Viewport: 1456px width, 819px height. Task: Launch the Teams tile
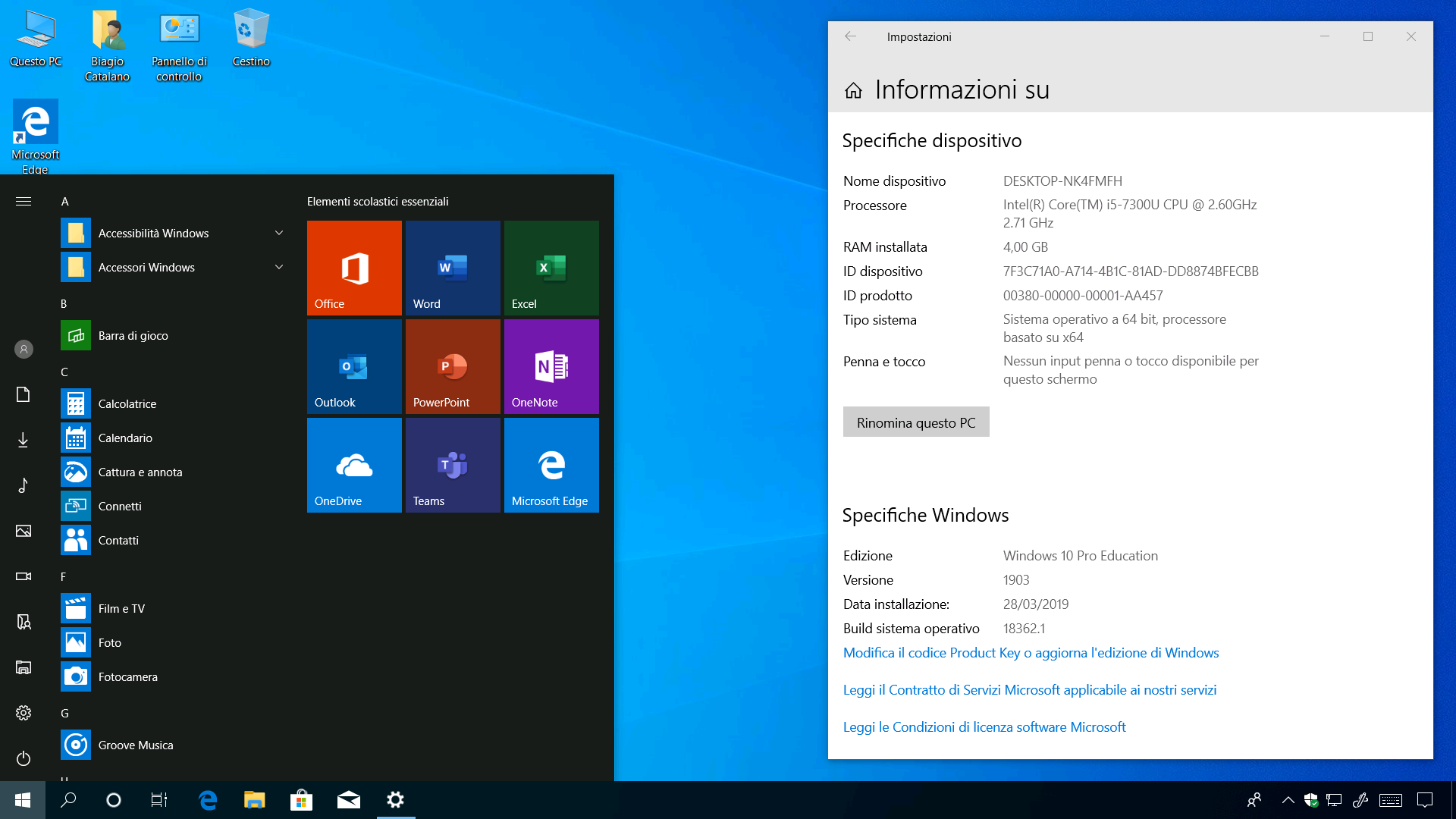[x=453, y=465]
